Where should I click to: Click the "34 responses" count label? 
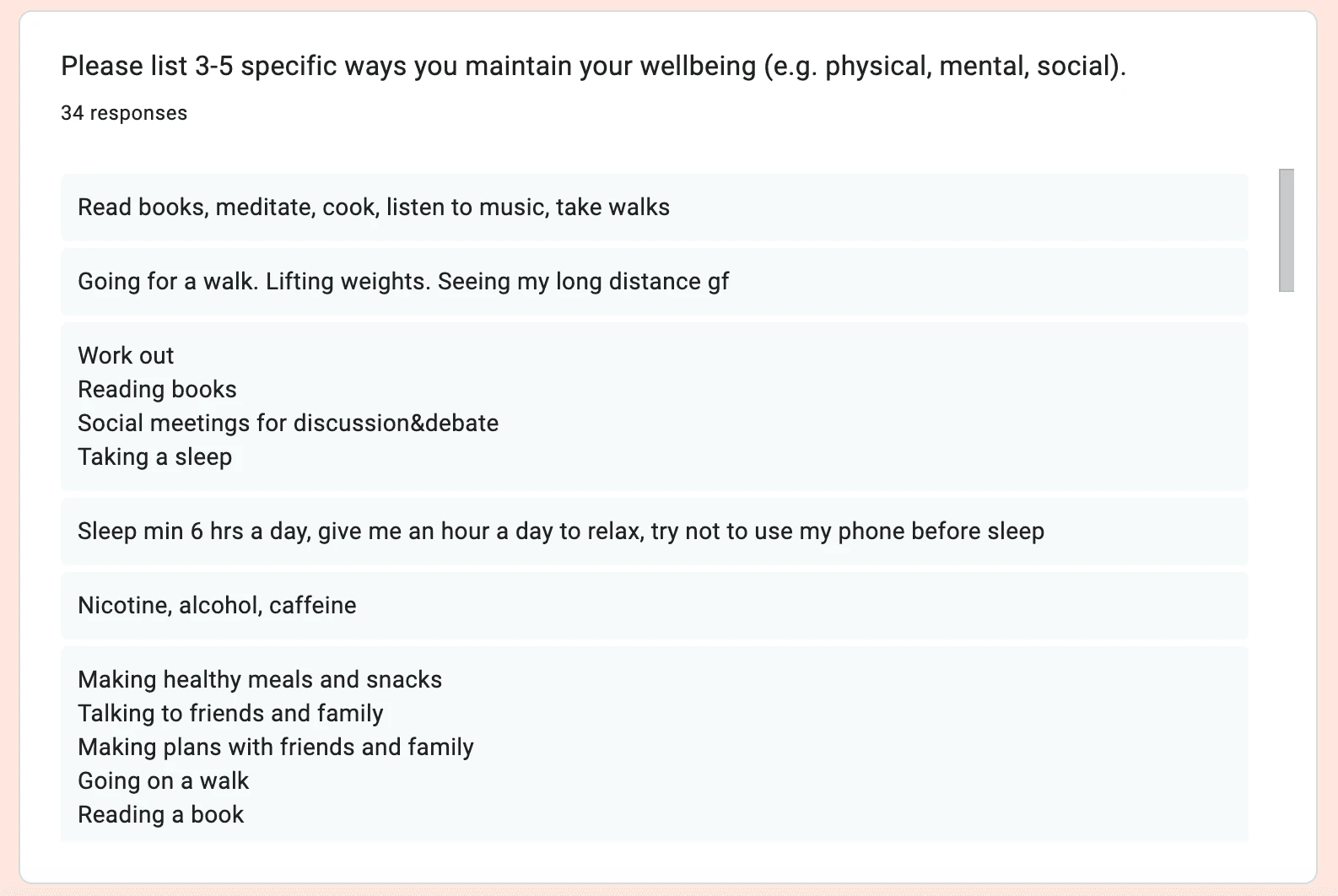[x=124, y=113]
